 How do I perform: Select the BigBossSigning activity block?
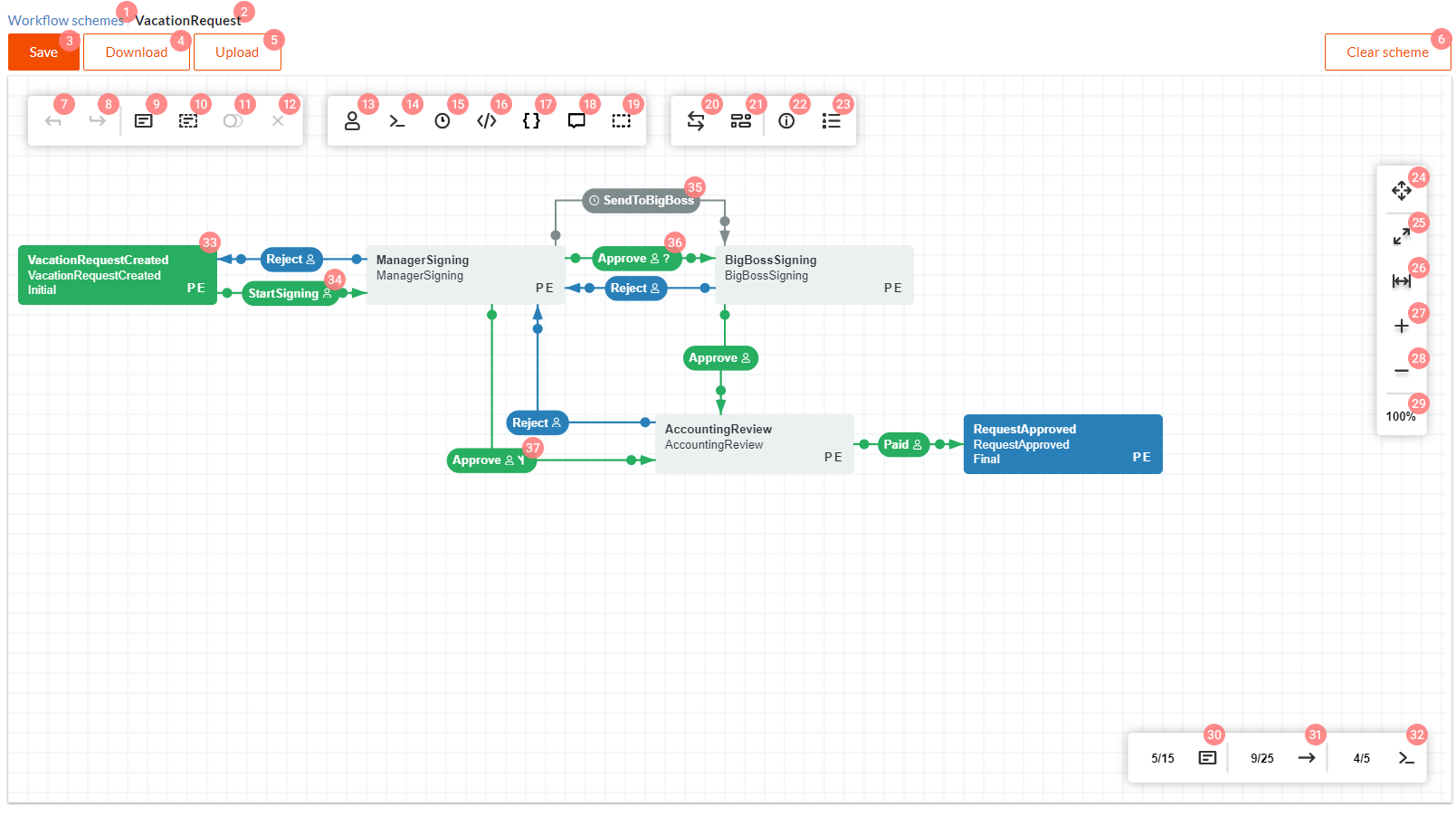pyautogui.click(x=814, y=275)
